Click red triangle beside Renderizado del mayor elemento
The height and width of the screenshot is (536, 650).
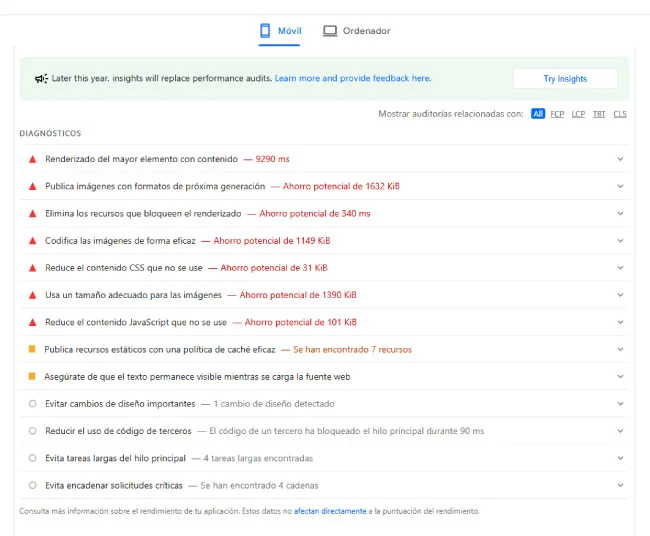point(32,159)
